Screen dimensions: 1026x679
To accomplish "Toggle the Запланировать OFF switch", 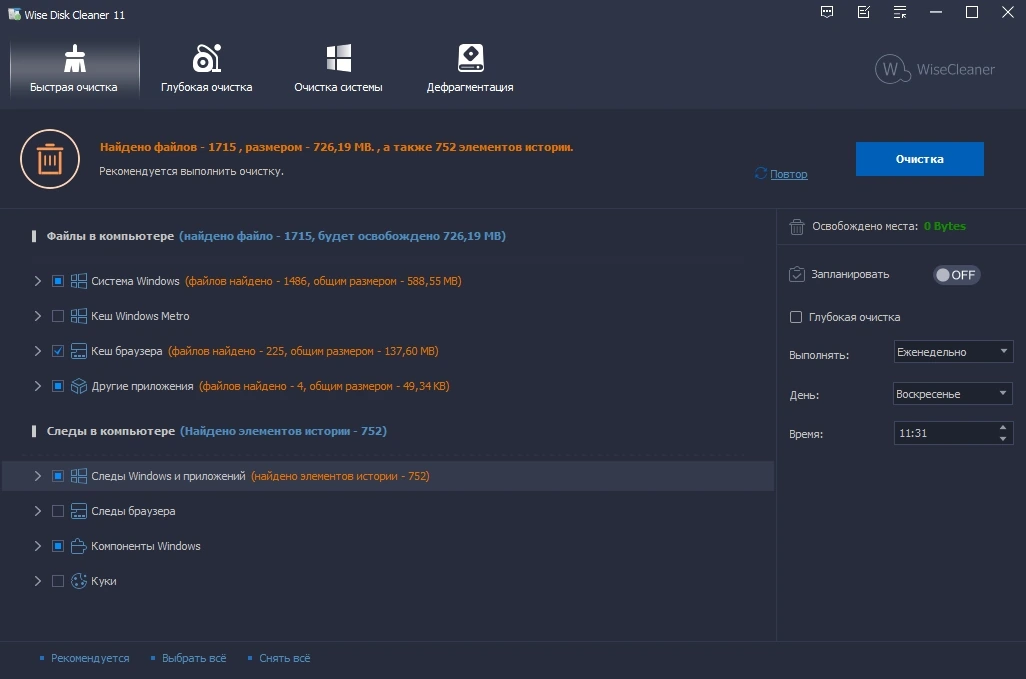I will point(956,275).
